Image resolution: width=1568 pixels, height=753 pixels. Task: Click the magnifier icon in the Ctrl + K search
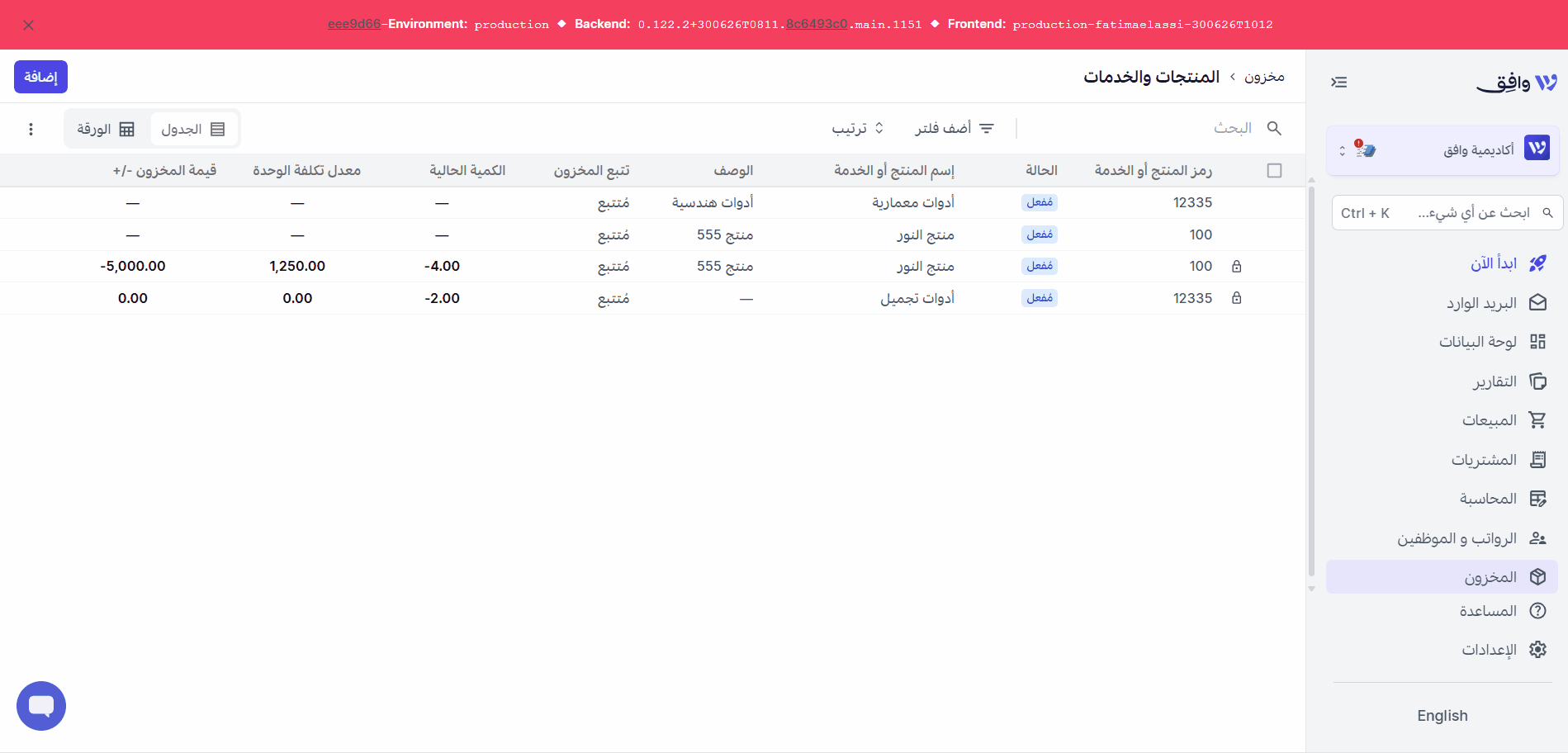[x=1547, y=213]
